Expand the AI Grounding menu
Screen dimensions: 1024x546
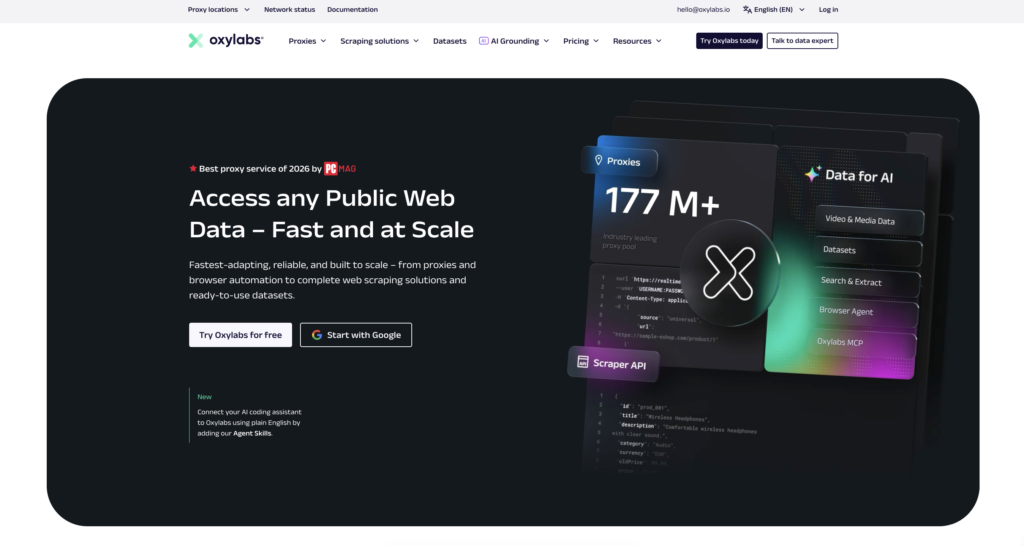[514, 40]
